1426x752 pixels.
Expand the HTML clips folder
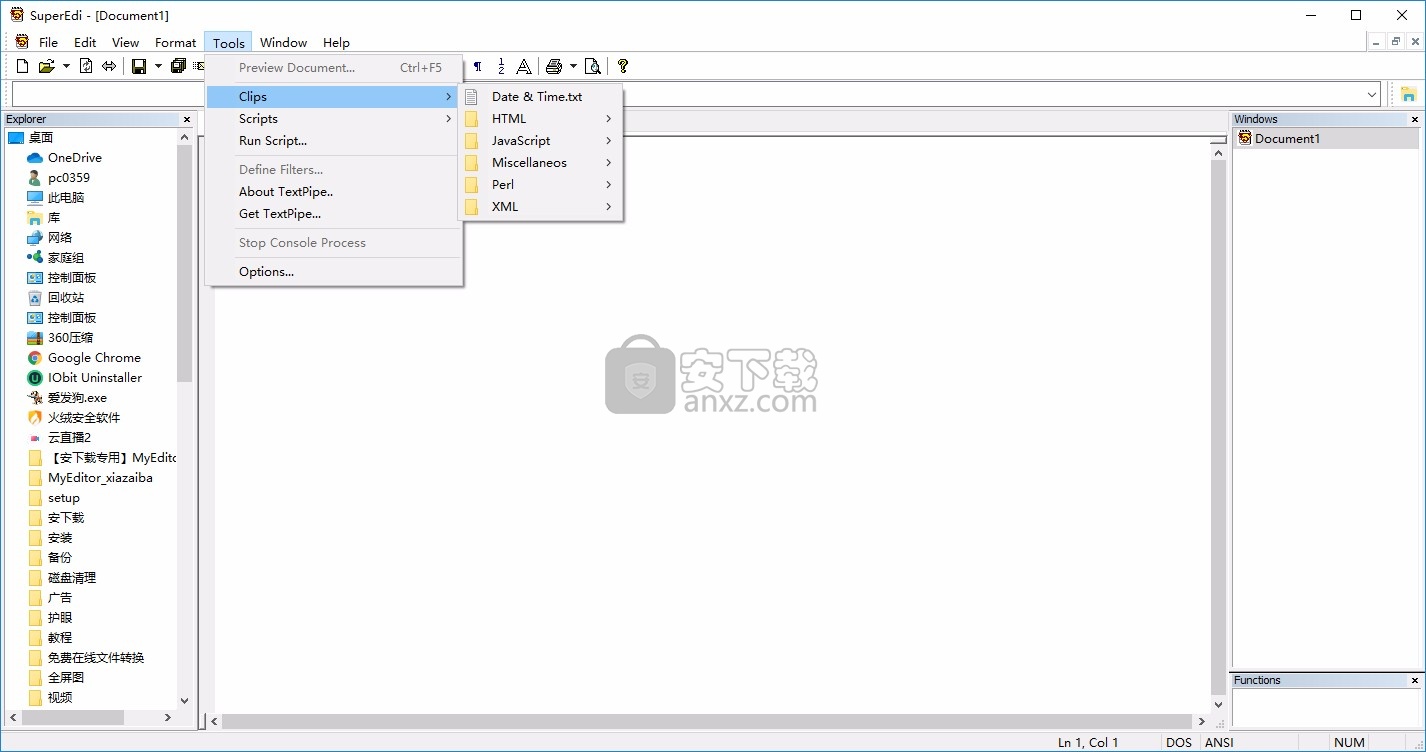click(x=540, y=118)
